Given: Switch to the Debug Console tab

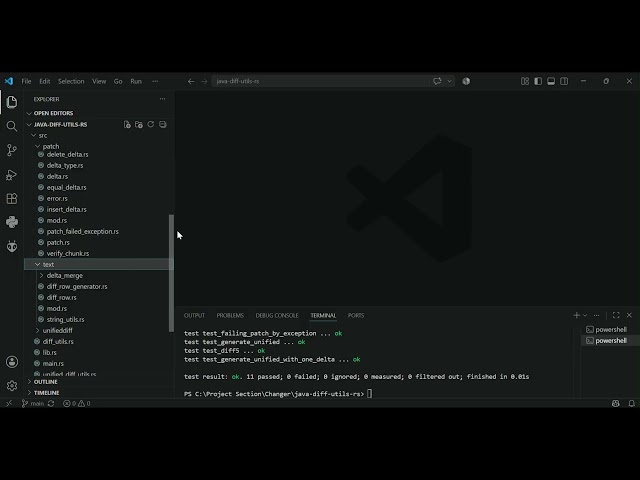Looking at the screenshot, I should click(277, 316).
